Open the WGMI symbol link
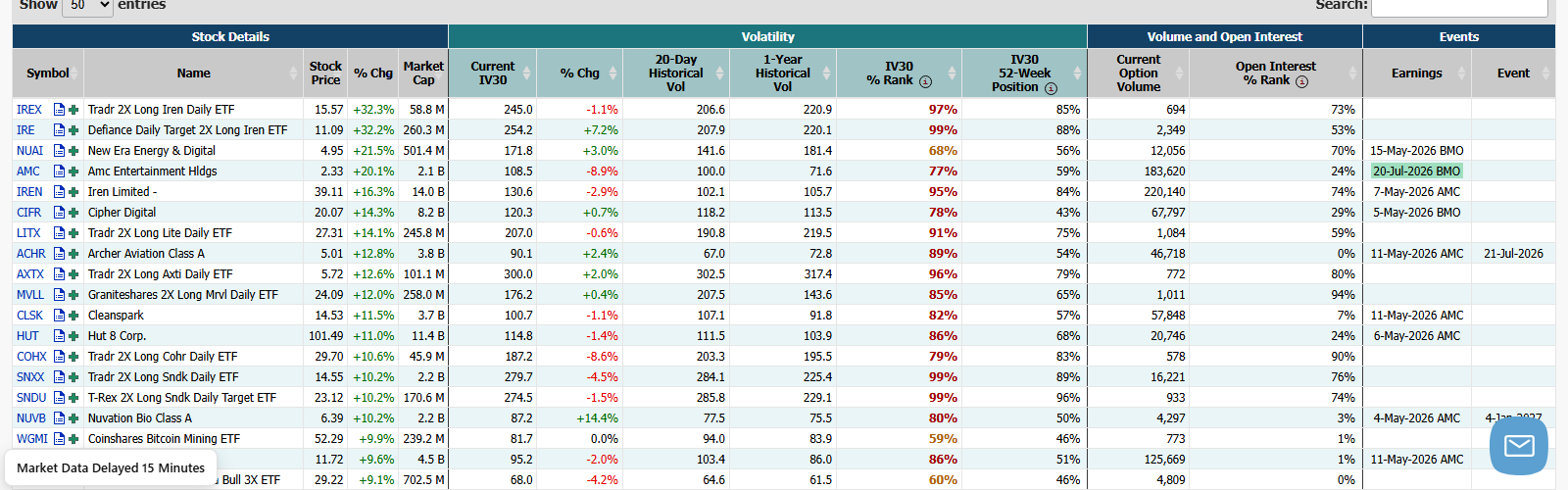This screenshot has height=490, width=1568. (32, 439)
